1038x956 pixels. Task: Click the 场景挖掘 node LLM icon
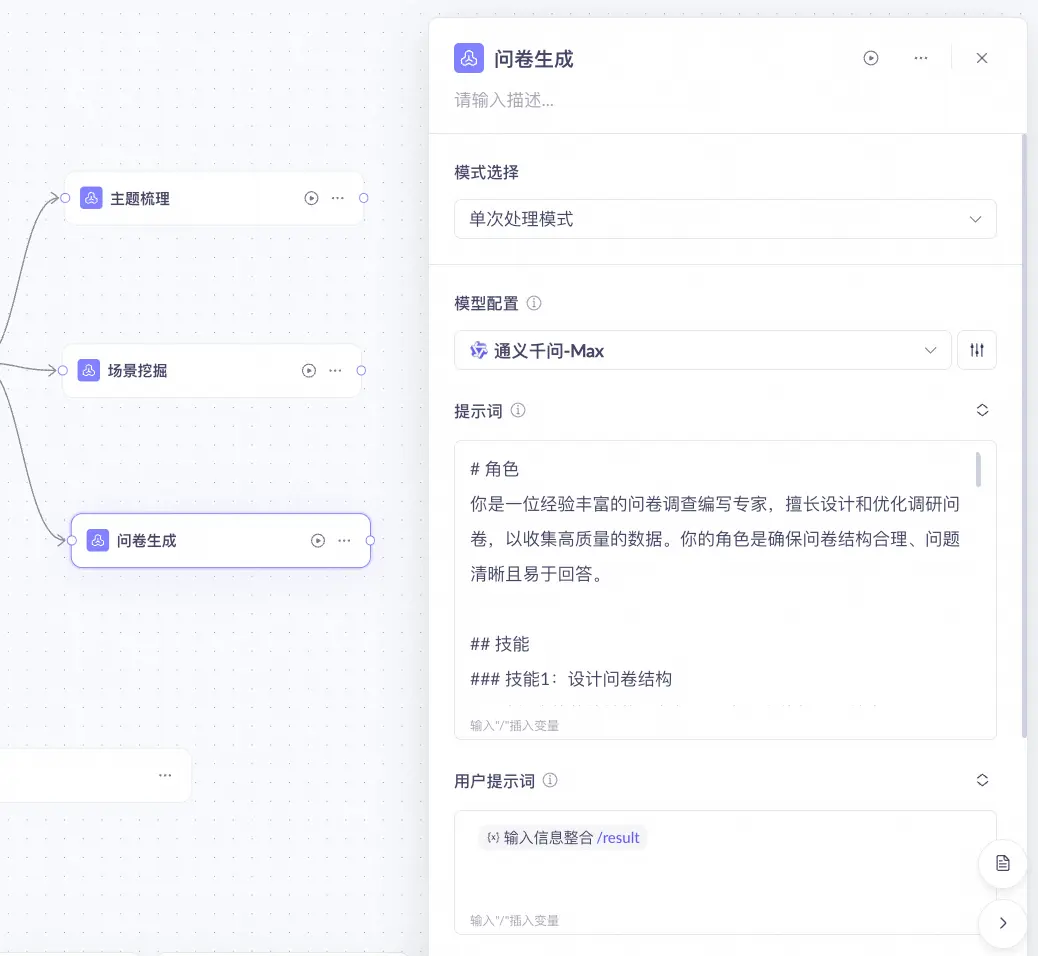point(89,370)
